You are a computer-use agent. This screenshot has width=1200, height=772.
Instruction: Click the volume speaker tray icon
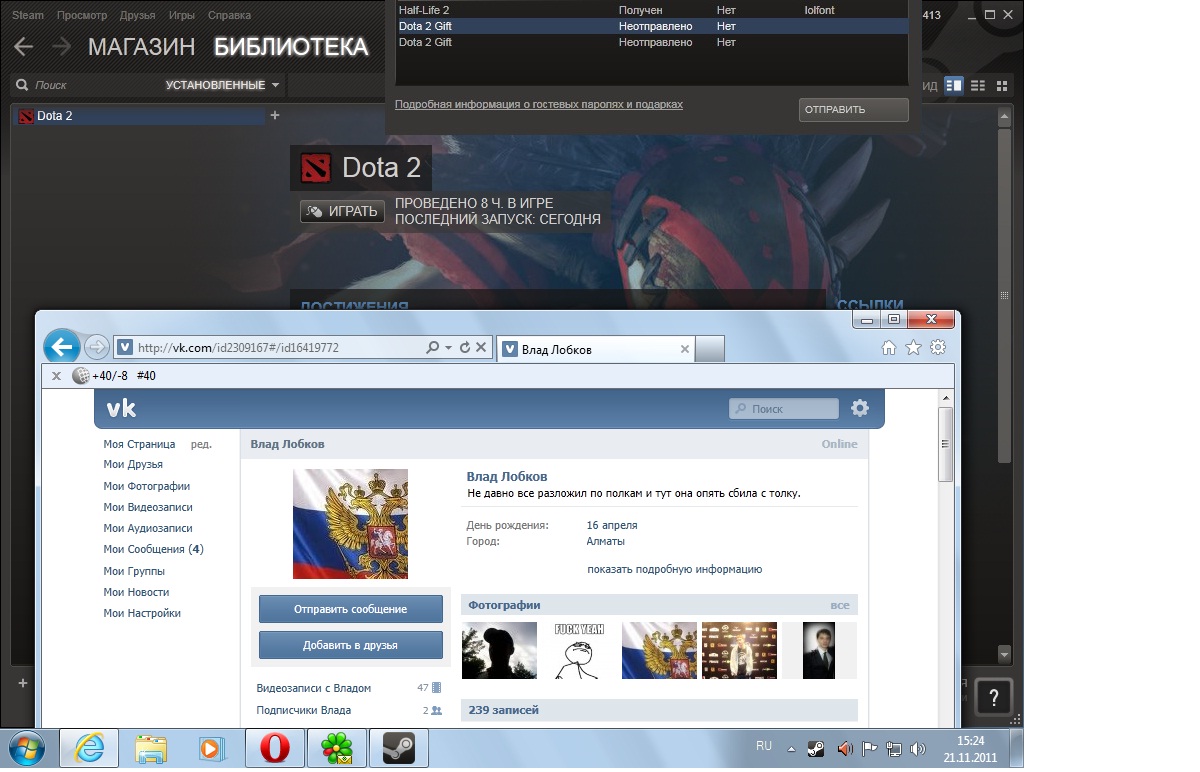tap(918, 748)
